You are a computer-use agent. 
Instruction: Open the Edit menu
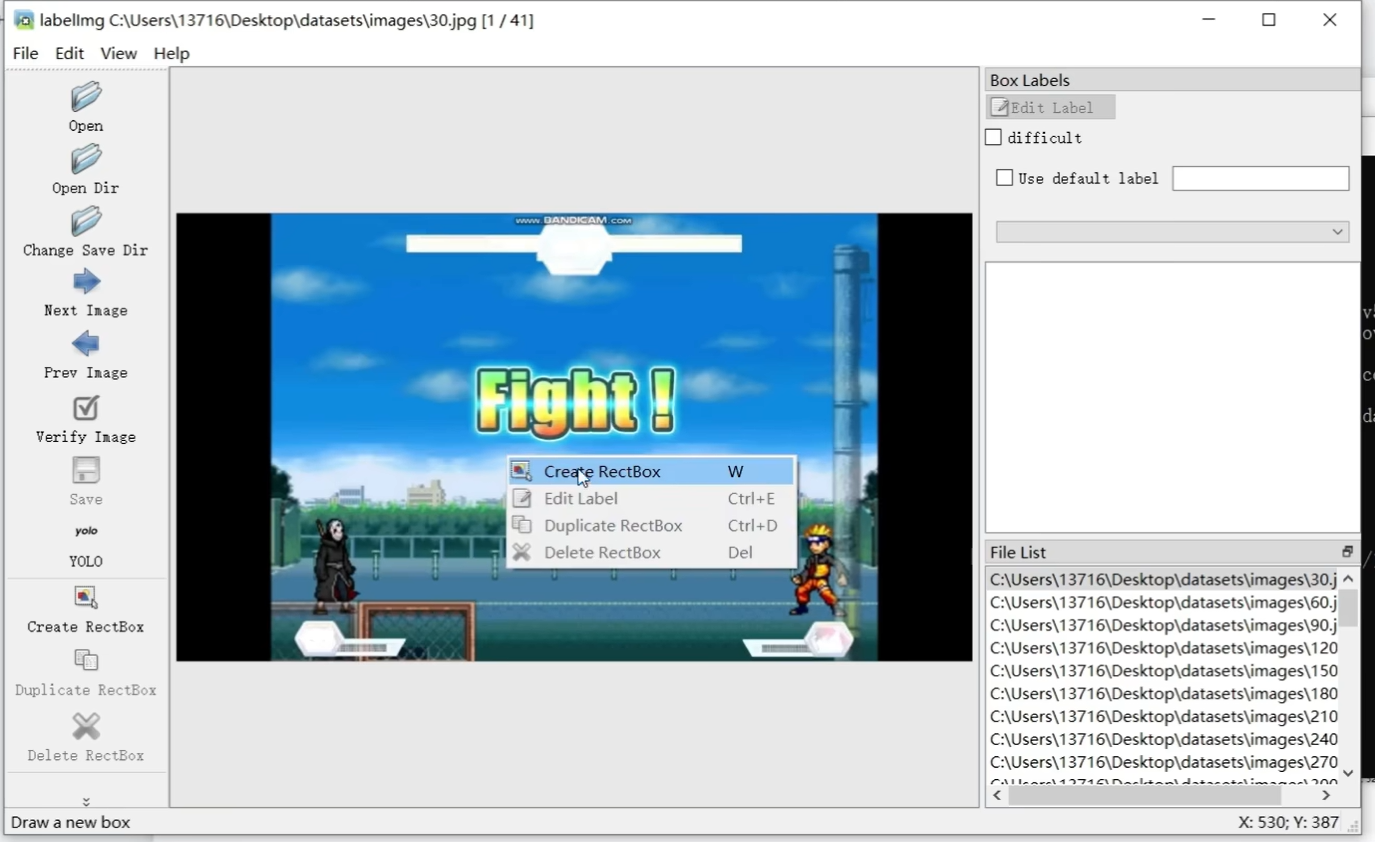pos(69,53)
